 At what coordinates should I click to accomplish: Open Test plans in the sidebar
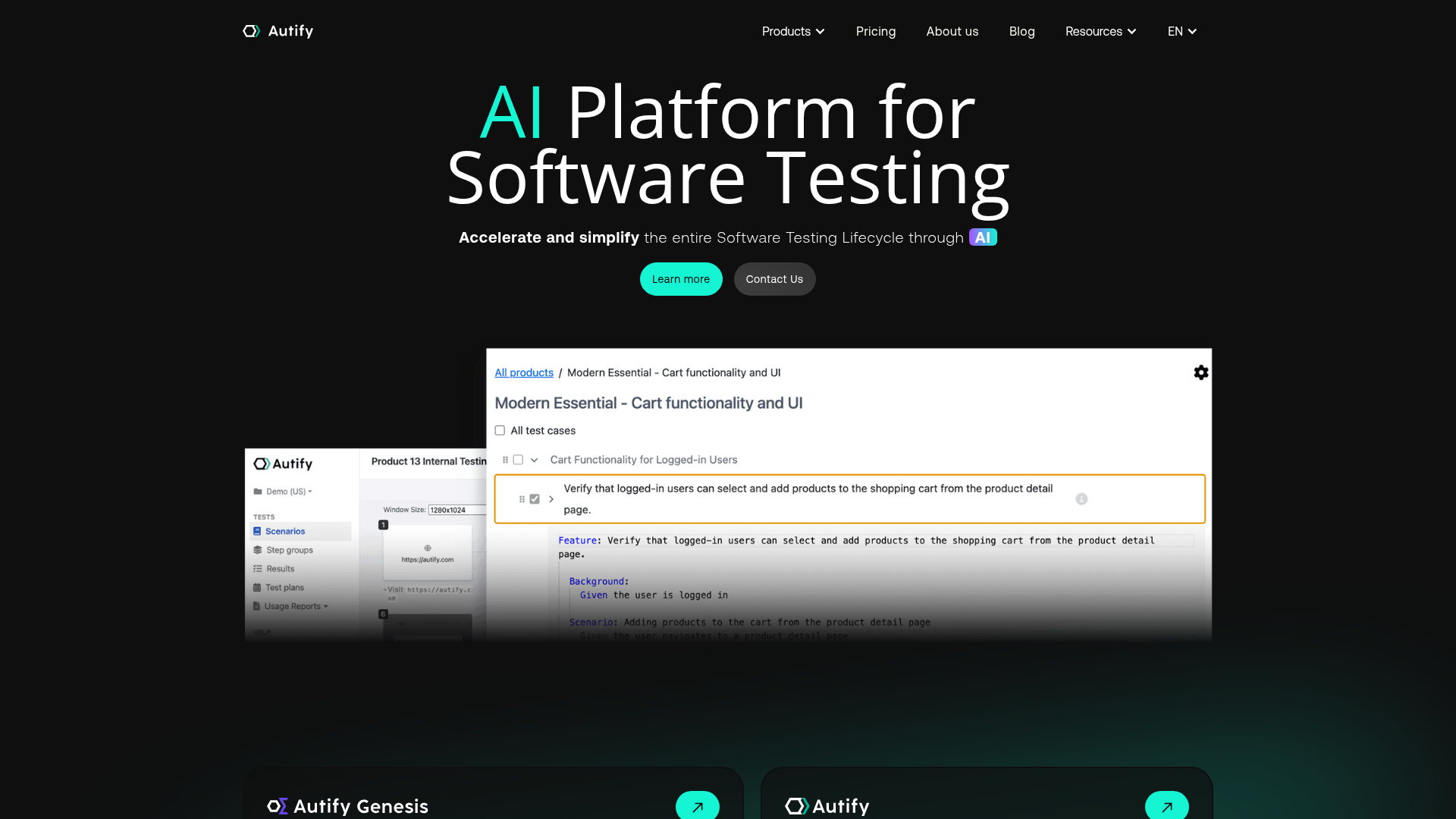coord(284,587)
